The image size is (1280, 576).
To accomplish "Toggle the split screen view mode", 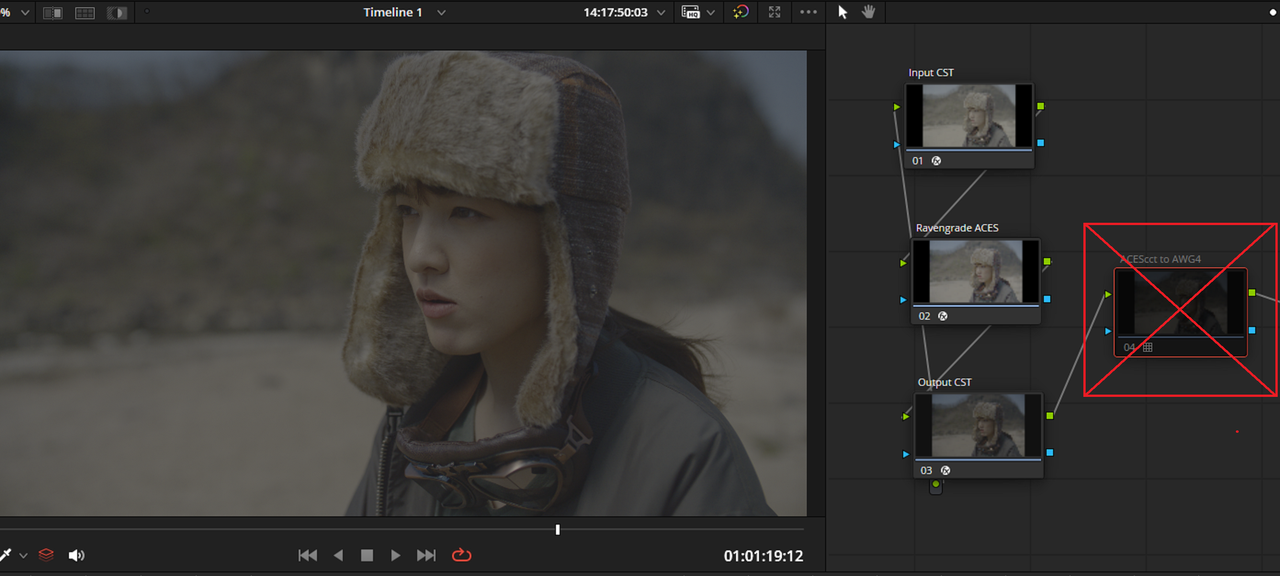I will coord(85,13).
